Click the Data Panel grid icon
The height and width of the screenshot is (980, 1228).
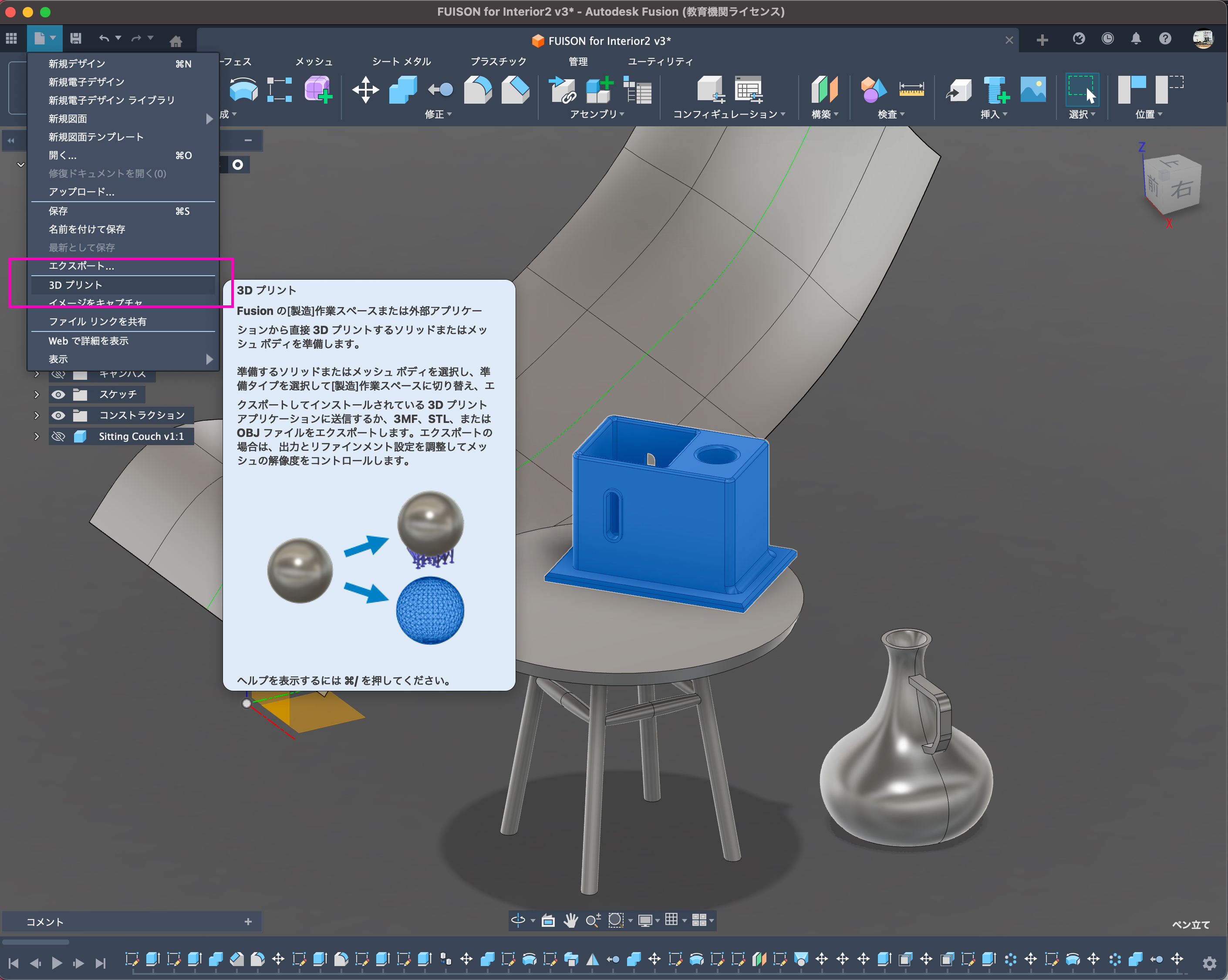point(11,39)
